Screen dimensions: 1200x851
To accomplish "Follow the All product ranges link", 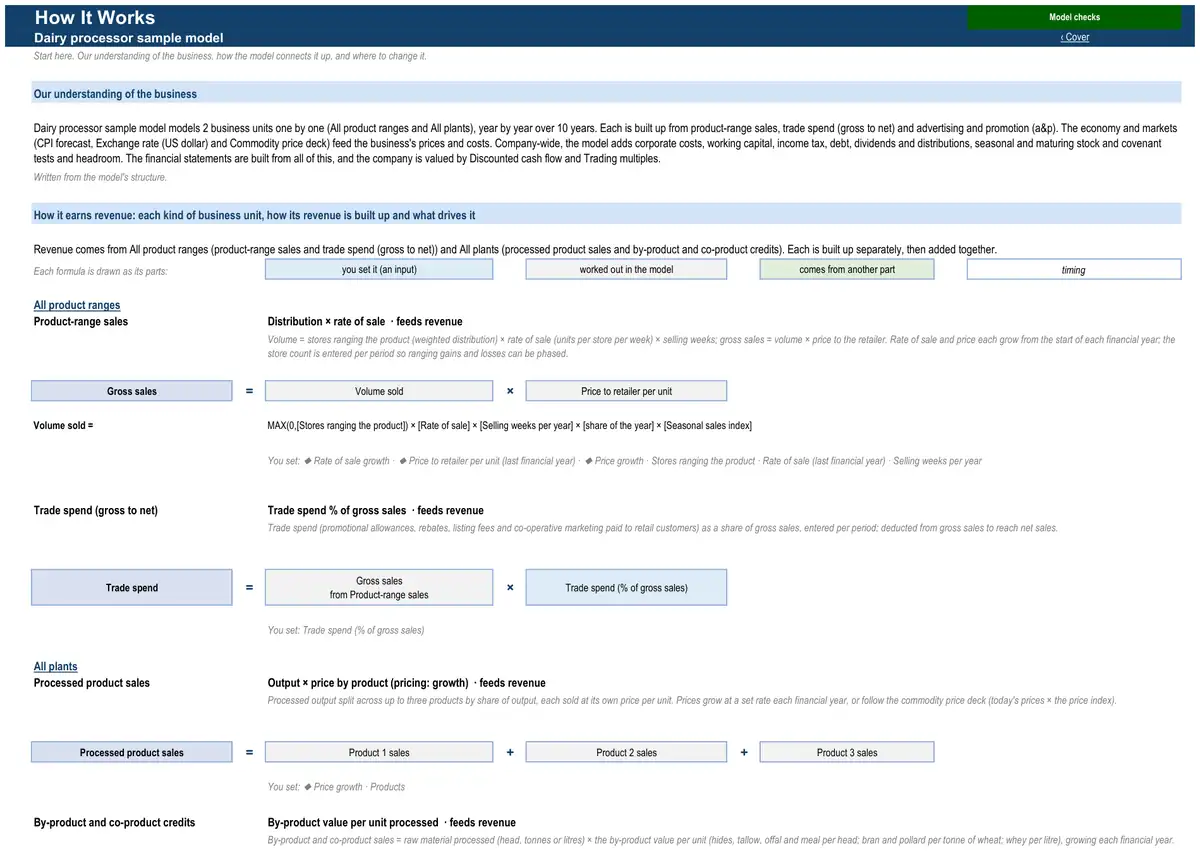I will click(x=77, y=305).
